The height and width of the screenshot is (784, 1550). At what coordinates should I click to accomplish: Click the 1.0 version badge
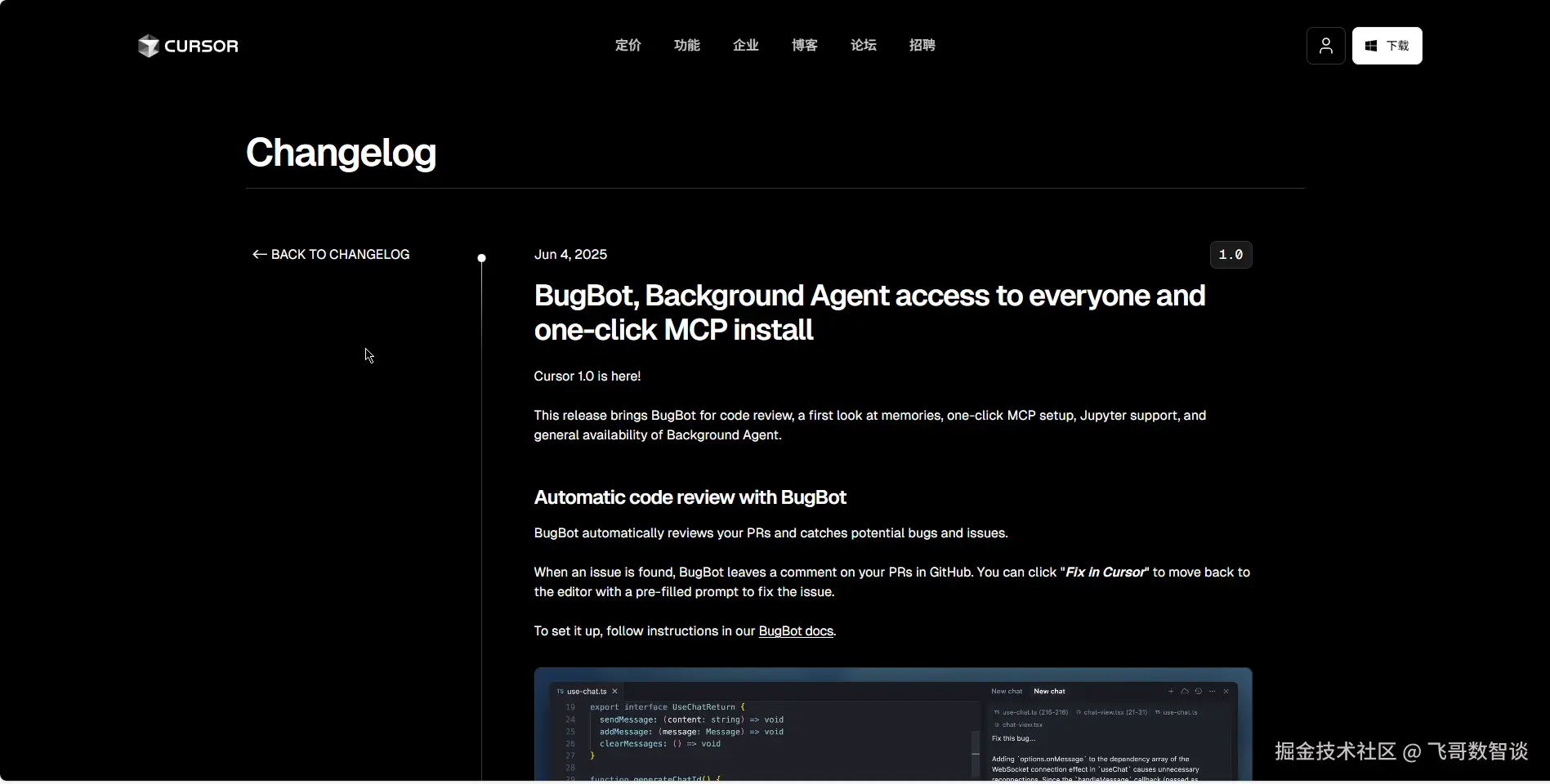click(x=1231, y=255)
